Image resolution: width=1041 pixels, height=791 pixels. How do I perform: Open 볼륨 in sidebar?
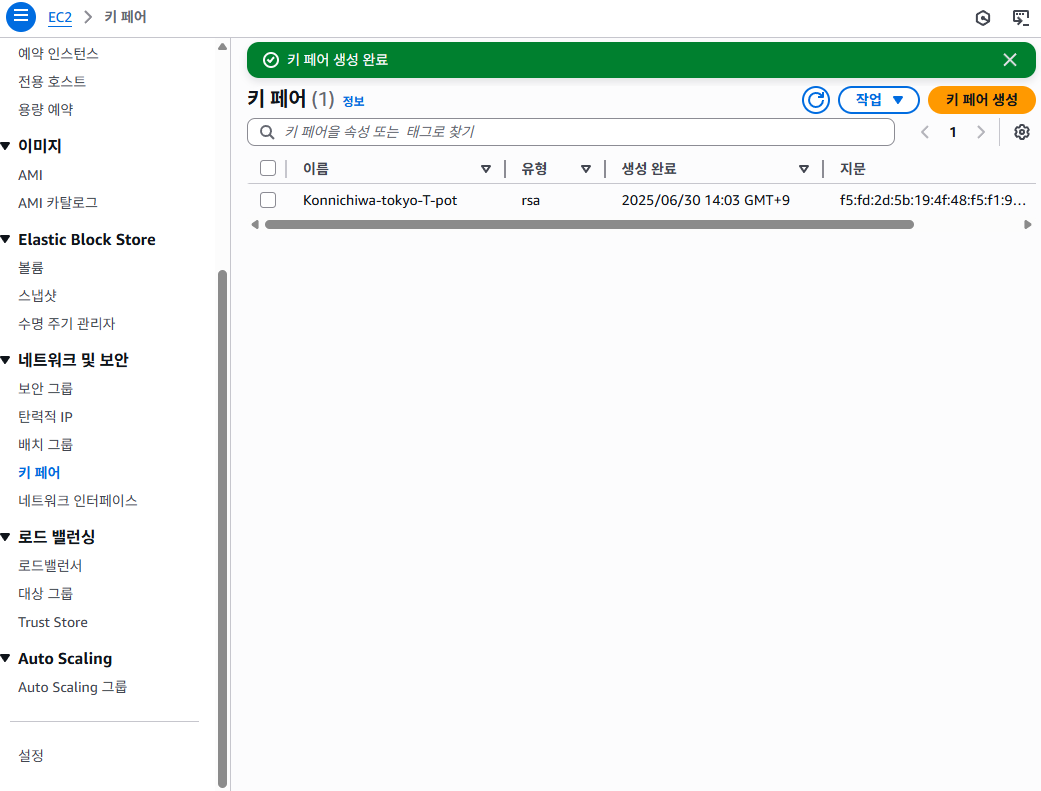coord(31,268)
